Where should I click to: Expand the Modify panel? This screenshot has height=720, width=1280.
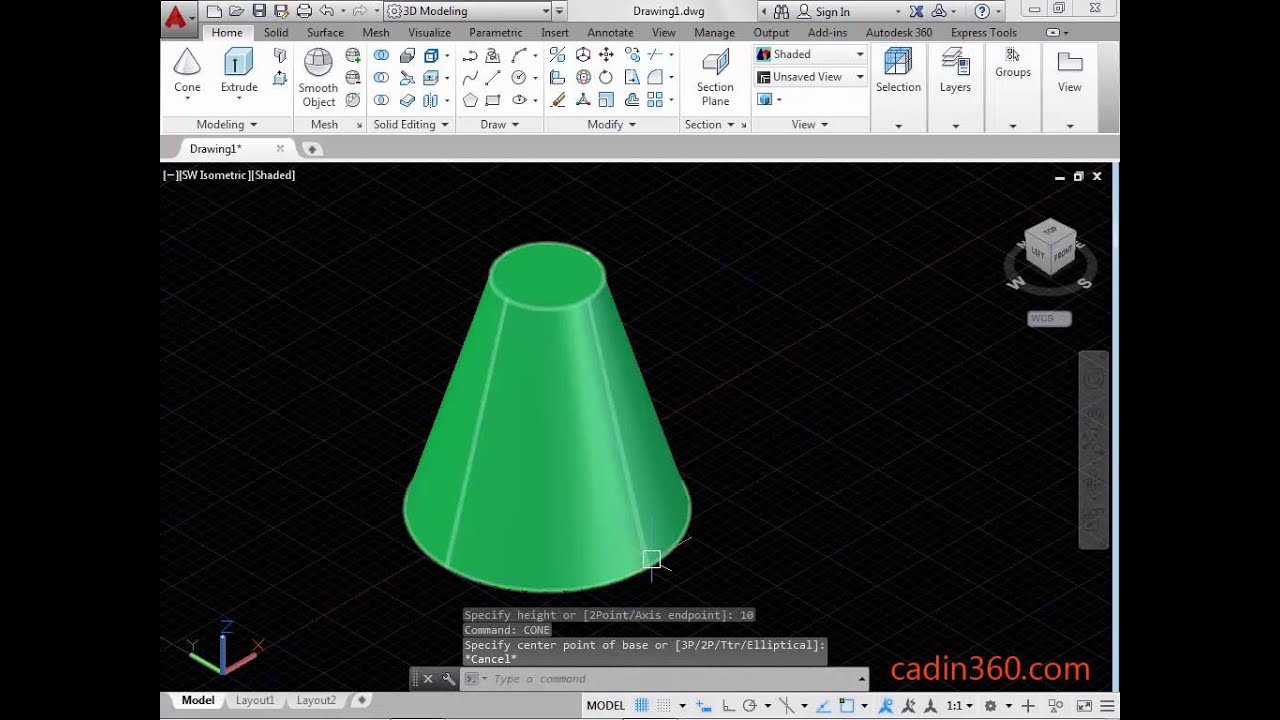612,125
